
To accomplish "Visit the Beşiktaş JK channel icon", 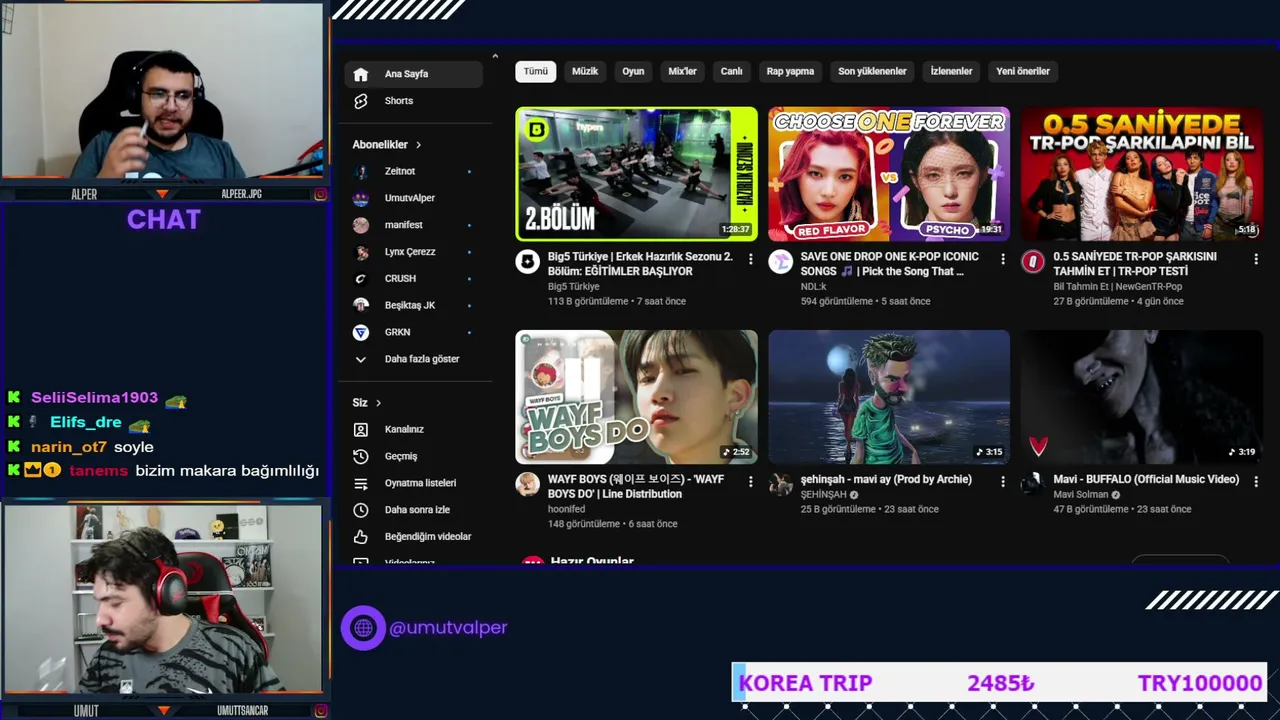I will pos(361,305).
